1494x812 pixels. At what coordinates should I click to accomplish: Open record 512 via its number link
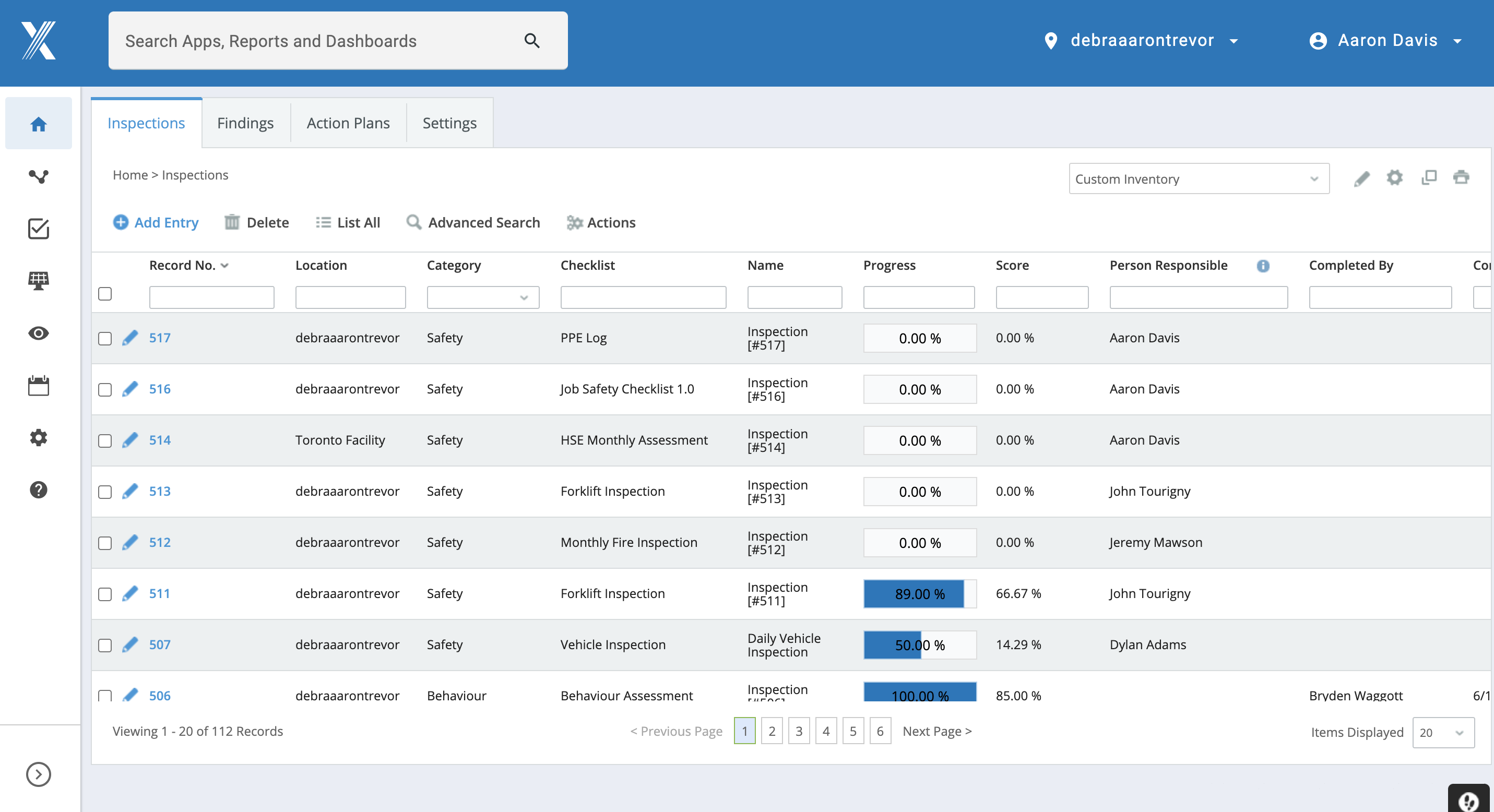point(160,543)
